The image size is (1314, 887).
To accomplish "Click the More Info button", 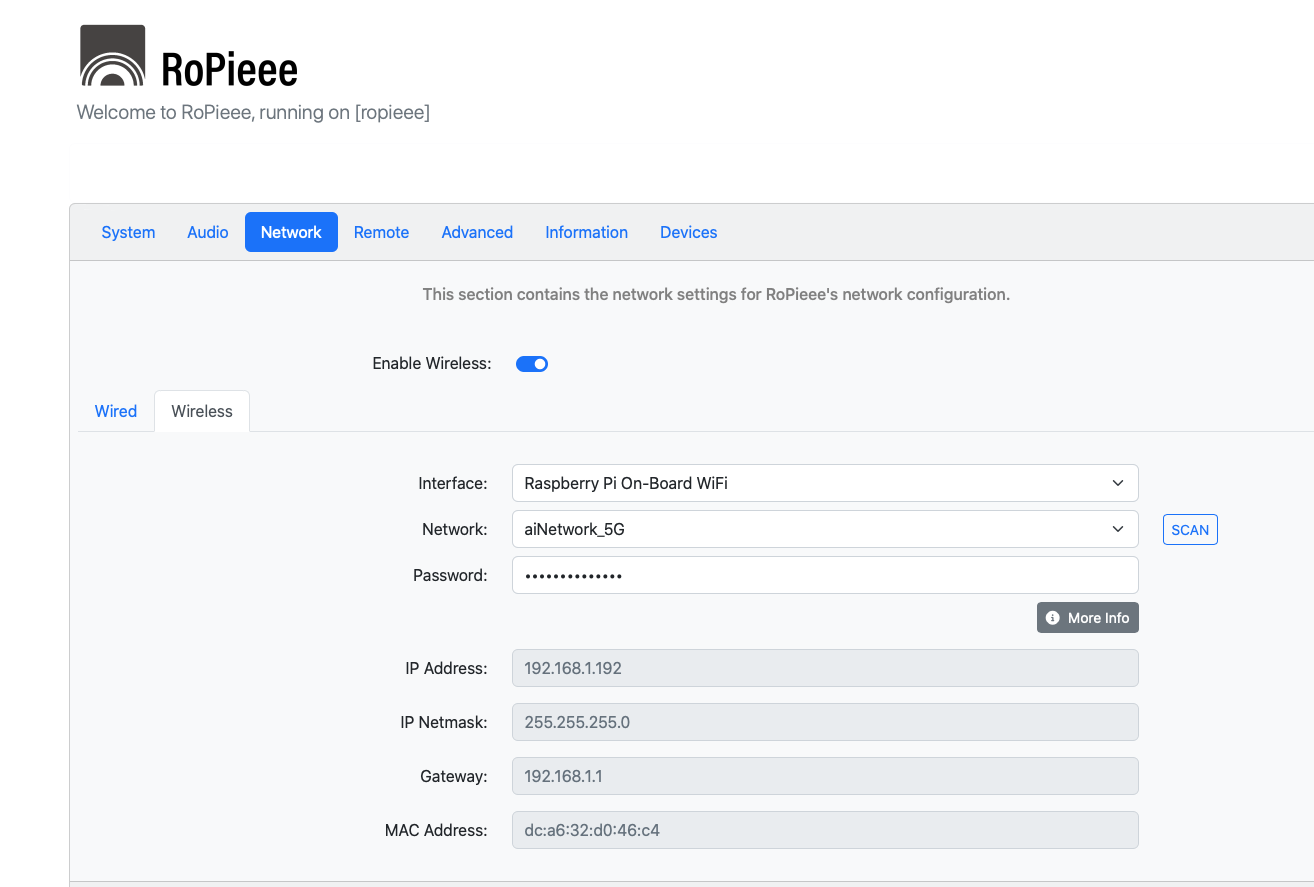I will click(1087, 617).
